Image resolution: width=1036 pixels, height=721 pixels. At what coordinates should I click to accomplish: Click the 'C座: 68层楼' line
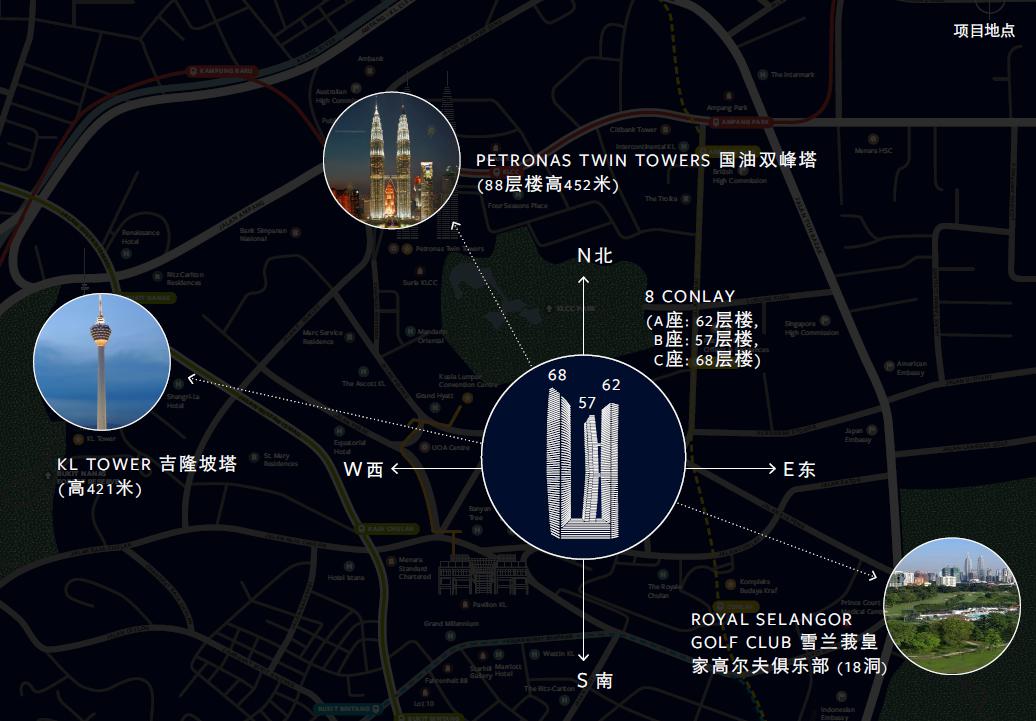point(706,360)
